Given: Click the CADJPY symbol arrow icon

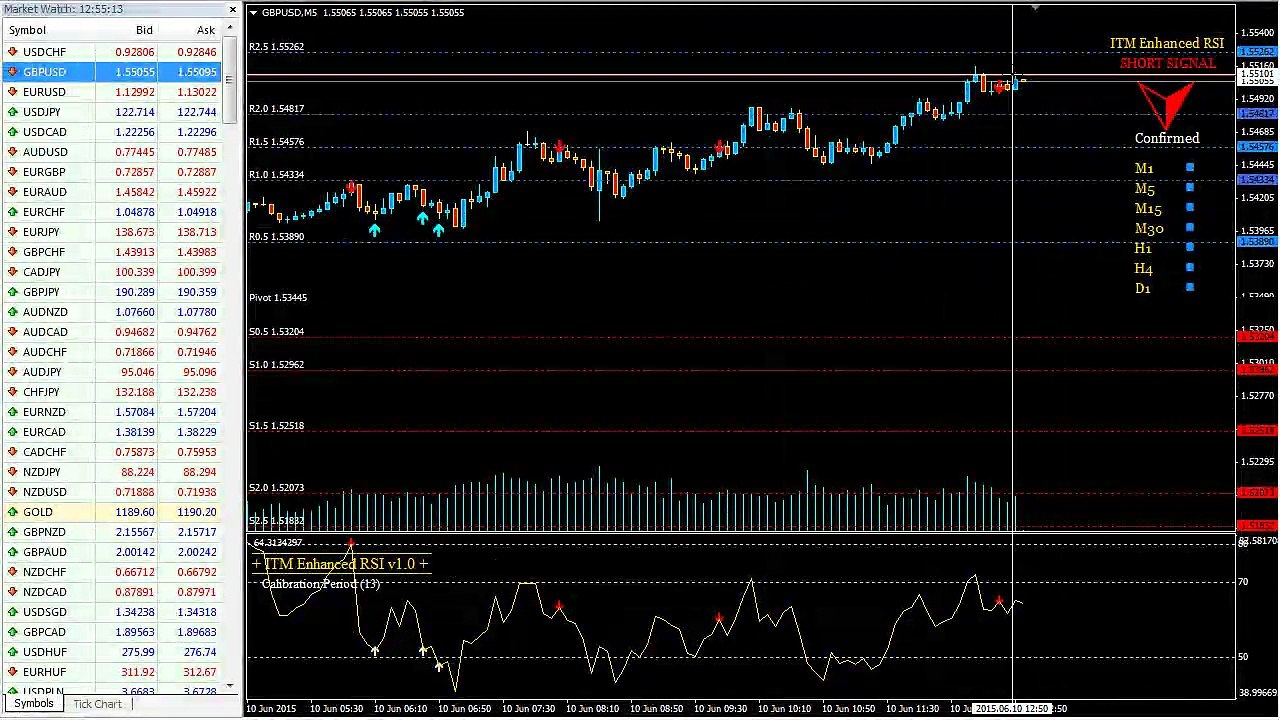Looking at the screenshot, I should click(12, 272).
